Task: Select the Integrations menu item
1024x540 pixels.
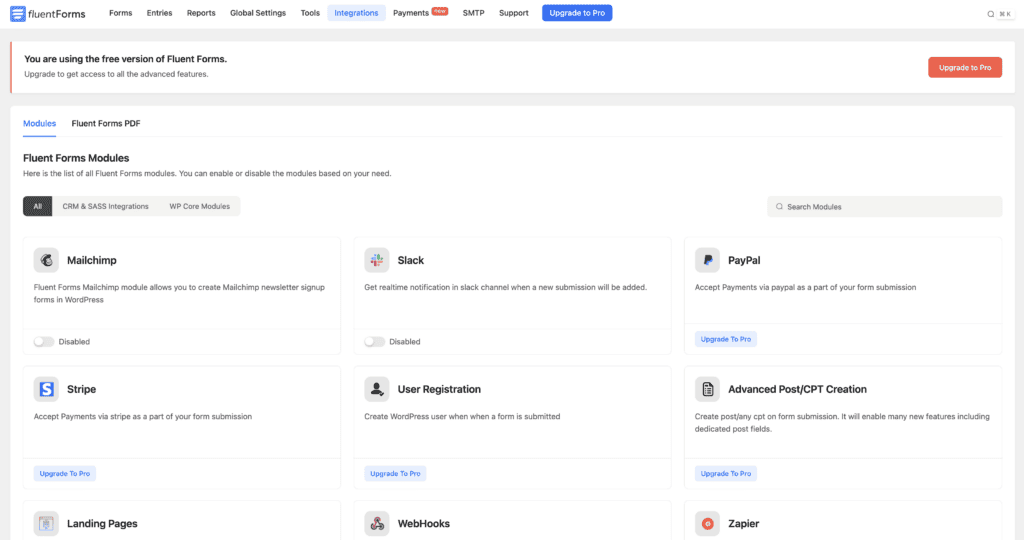Action: tap(356, 13)
